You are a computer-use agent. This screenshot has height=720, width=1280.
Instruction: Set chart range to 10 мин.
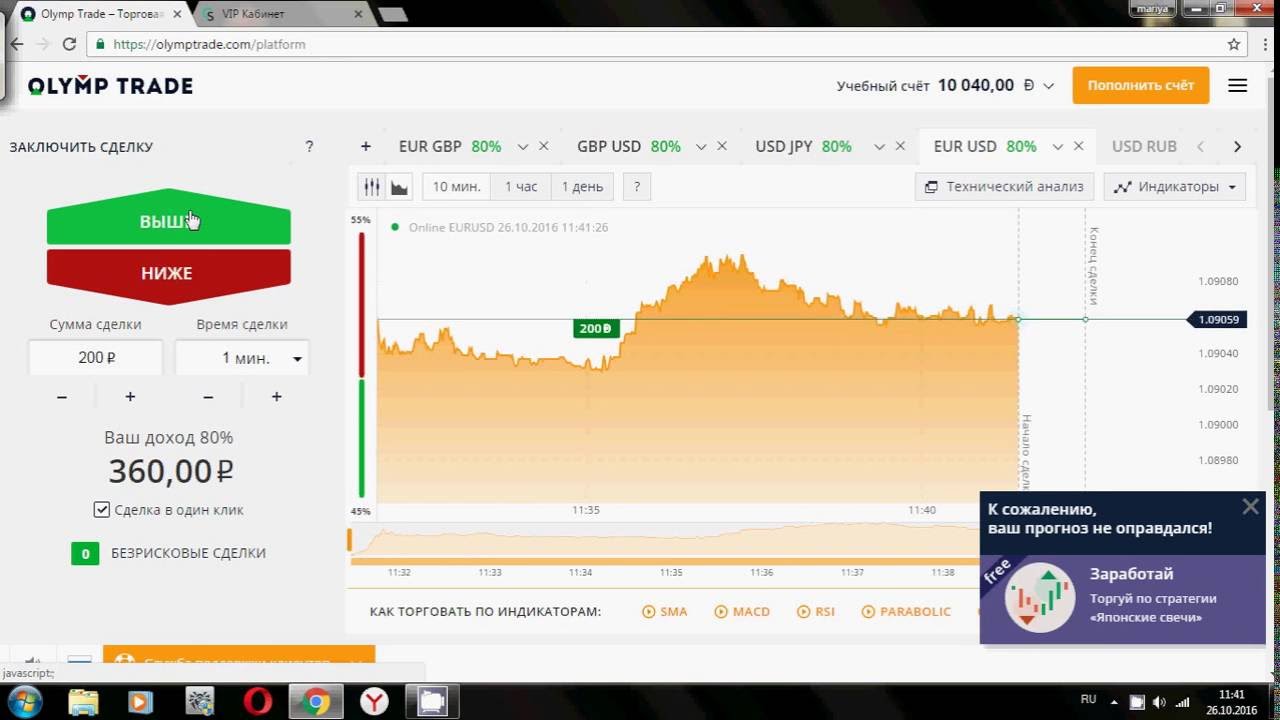pyautogui.click(x=456, y=187)
